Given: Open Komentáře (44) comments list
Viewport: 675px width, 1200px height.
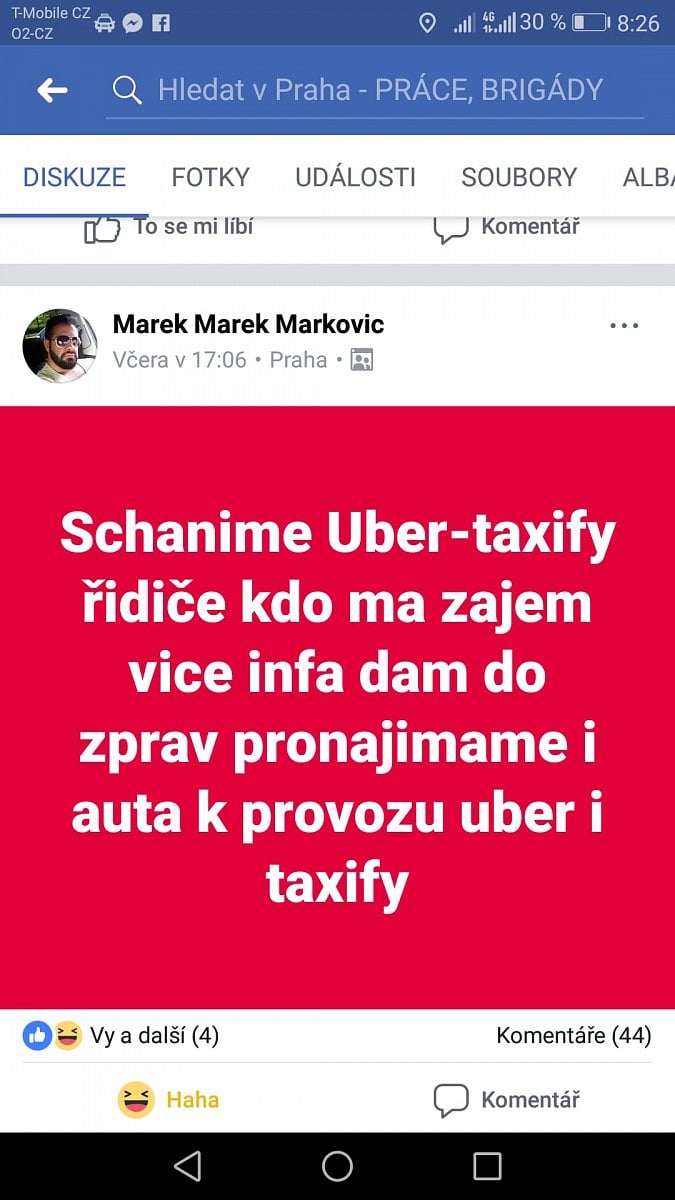Looking at the screenshot, I should click(574, 1036).
